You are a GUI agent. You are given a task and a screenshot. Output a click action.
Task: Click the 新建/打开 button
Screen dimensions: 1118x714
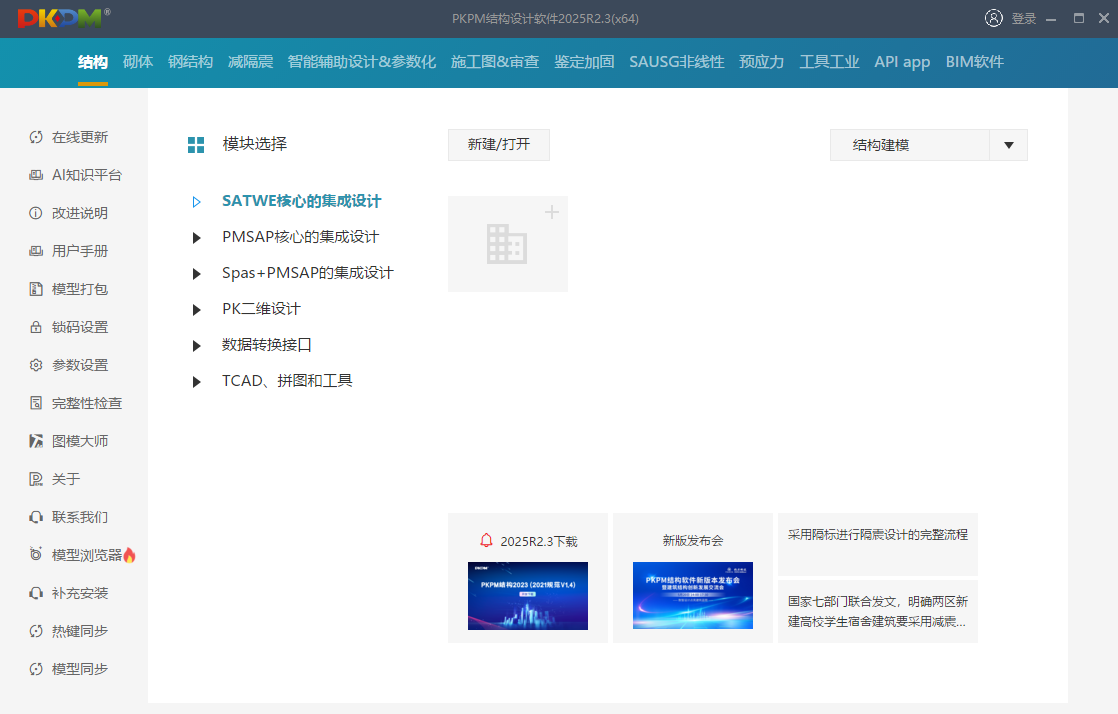499,145
